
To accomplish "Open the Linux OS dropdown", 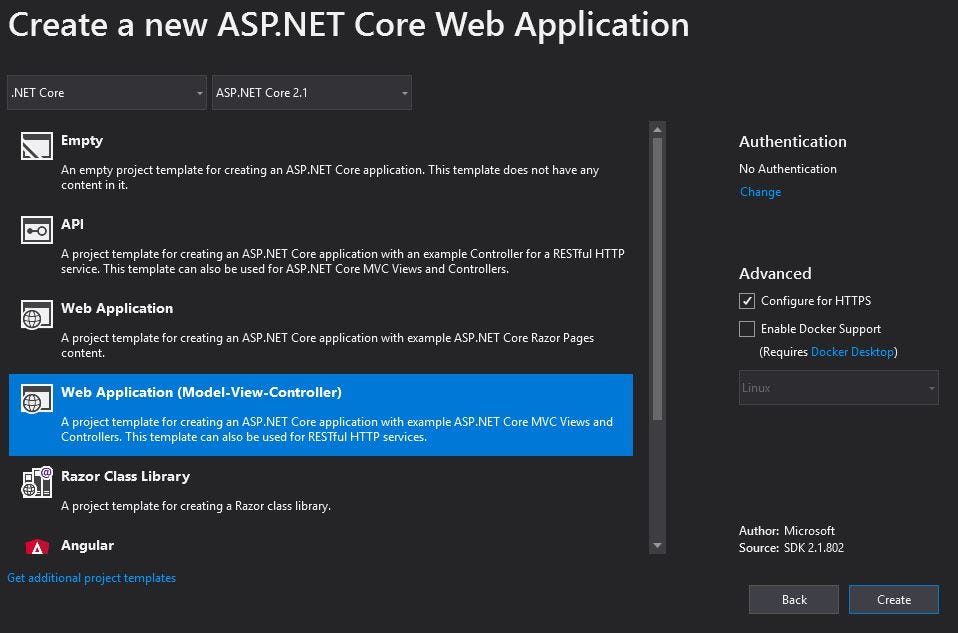I will point(838,388).
